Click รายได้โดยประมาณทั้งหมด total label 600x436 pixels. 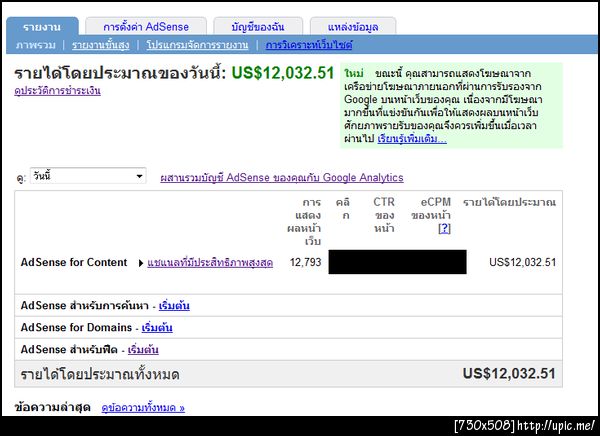[100, 374]
